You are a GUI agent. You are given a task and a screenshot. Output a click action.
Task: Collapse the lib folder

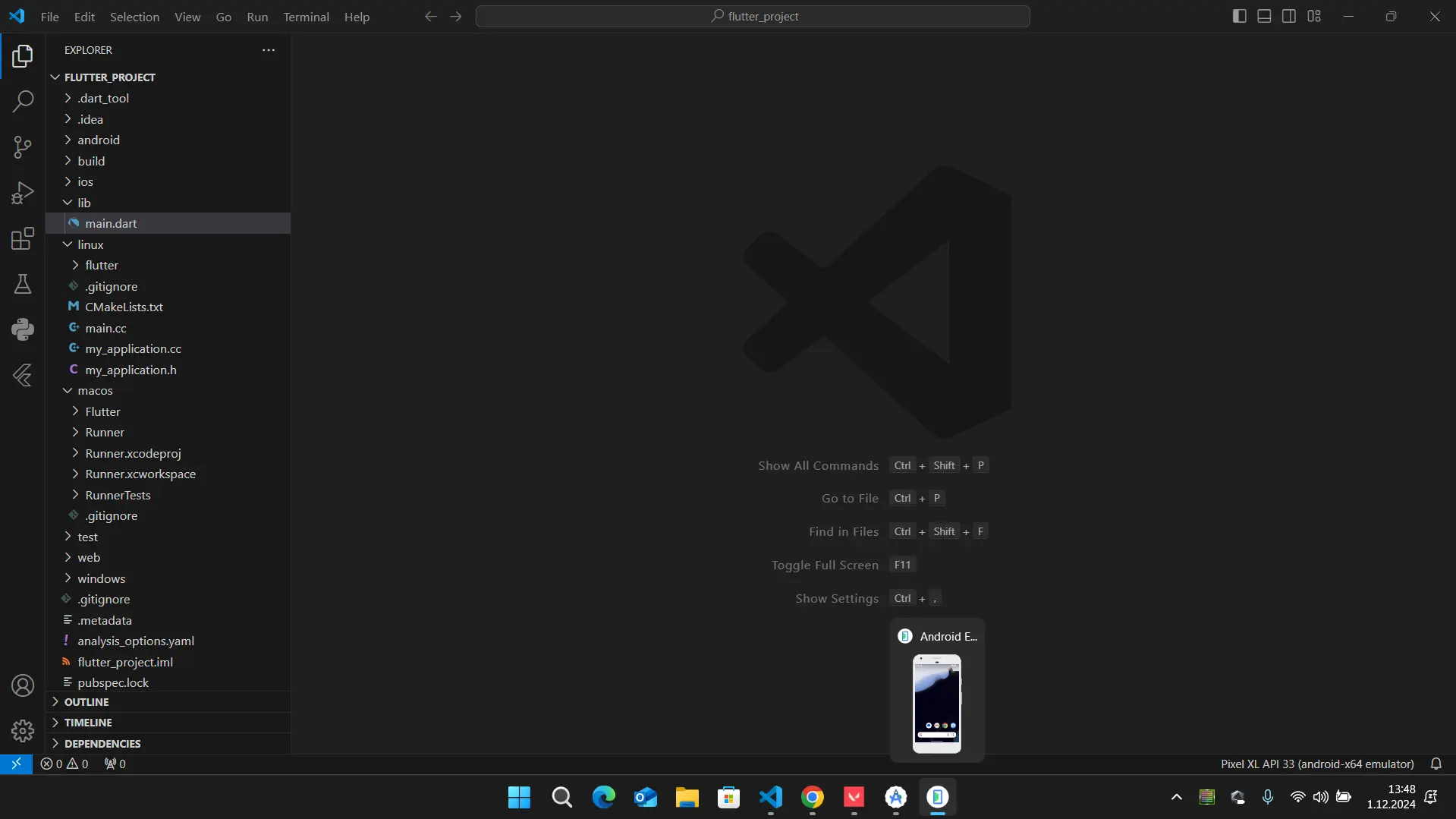coord(168,203)
